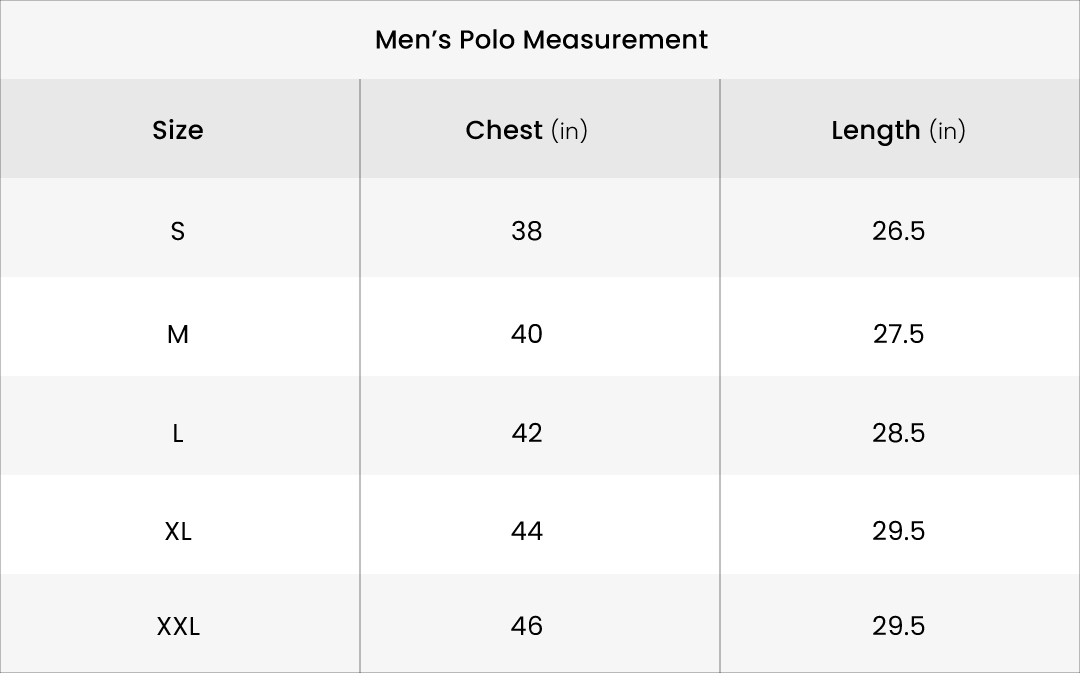1080x673 pixels.
Task: Select chest value 46
Action: click(526, 626)
